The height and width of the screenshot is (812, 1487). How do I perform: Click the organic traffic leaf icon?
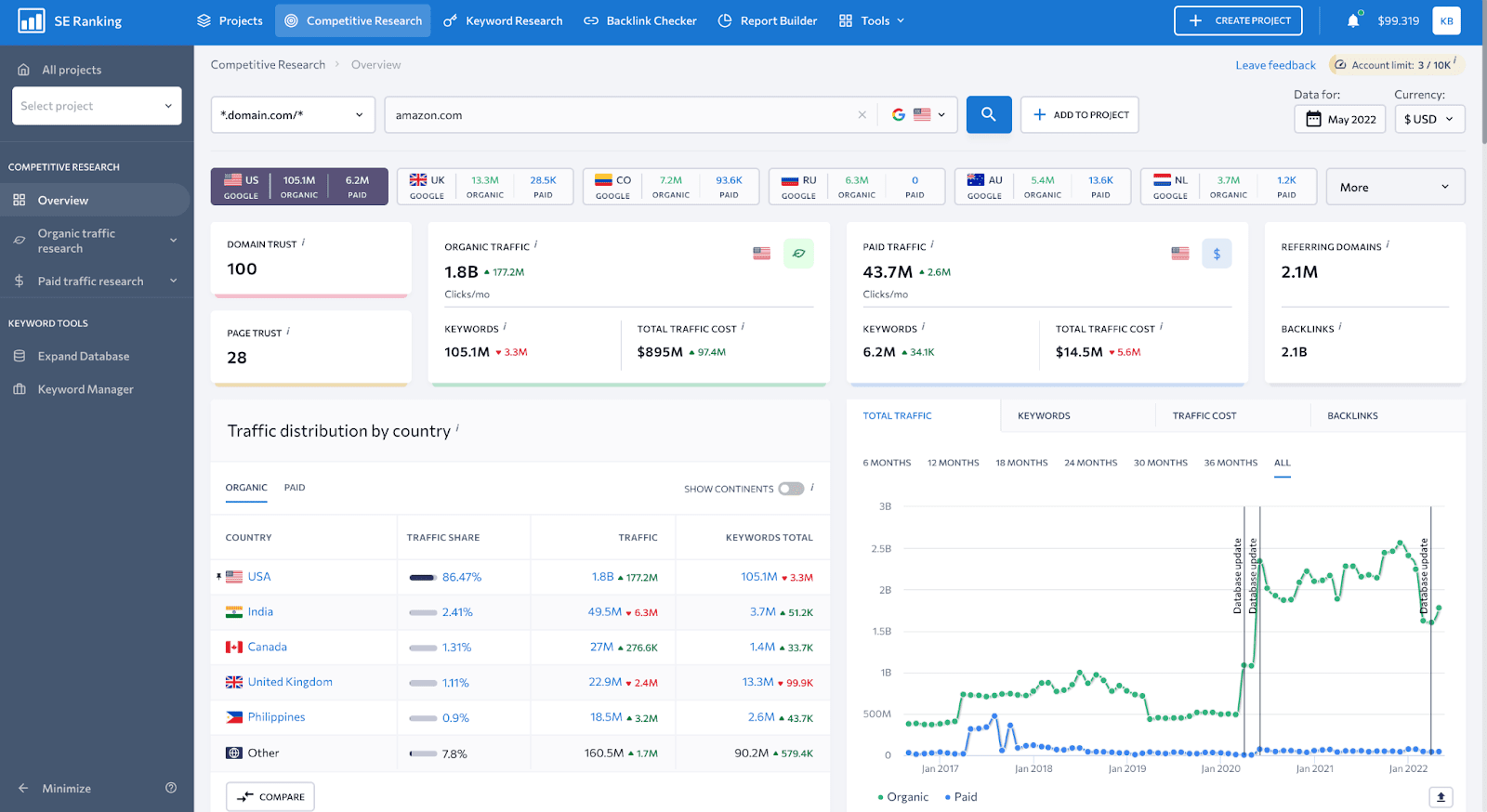tap(798, 254)
